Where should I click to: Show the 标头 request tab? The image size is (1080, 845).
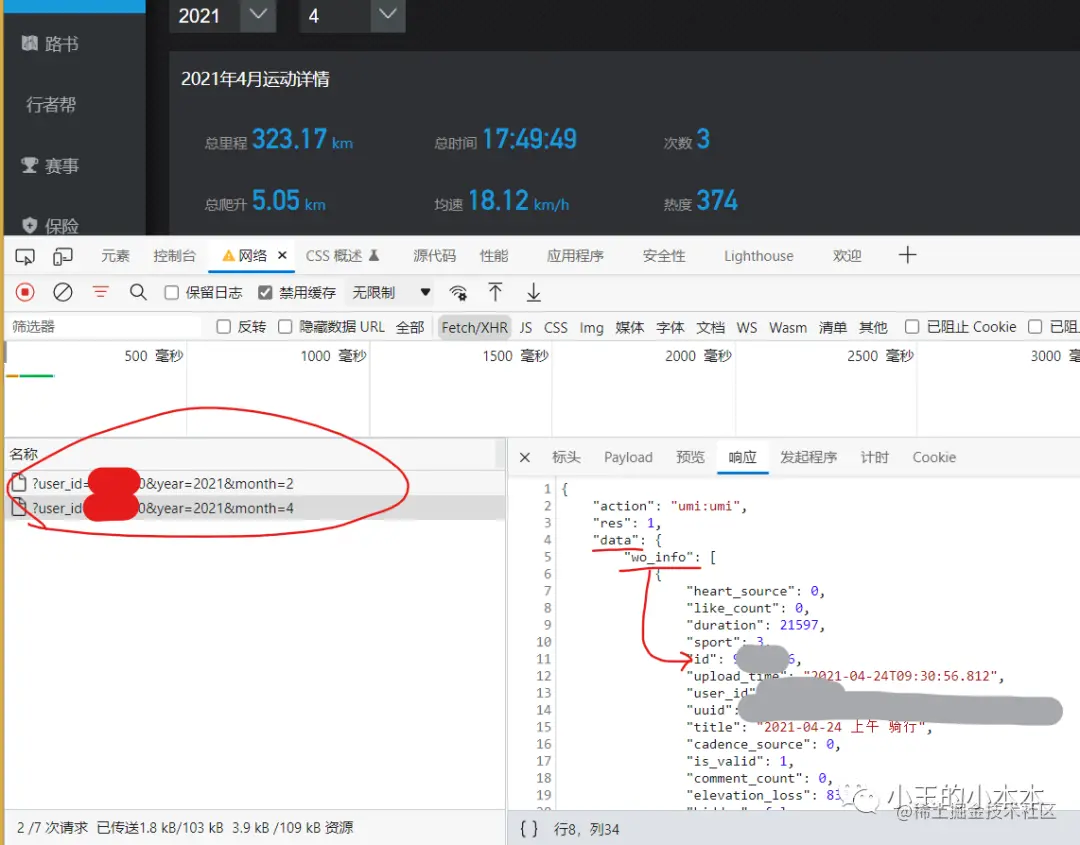566,457
